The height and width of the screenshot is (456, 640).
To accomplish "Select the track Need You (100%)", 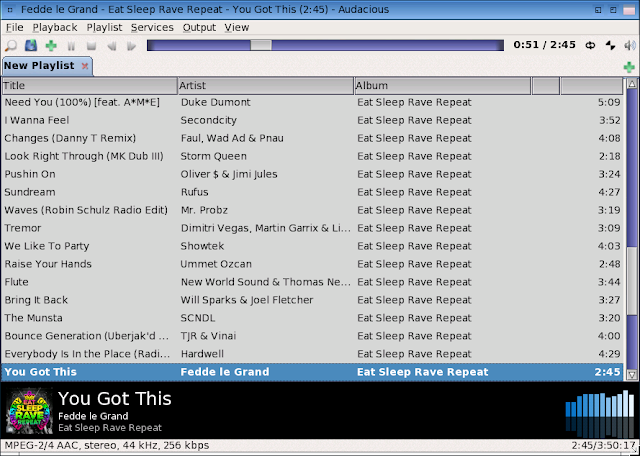I will pos(312,102).
